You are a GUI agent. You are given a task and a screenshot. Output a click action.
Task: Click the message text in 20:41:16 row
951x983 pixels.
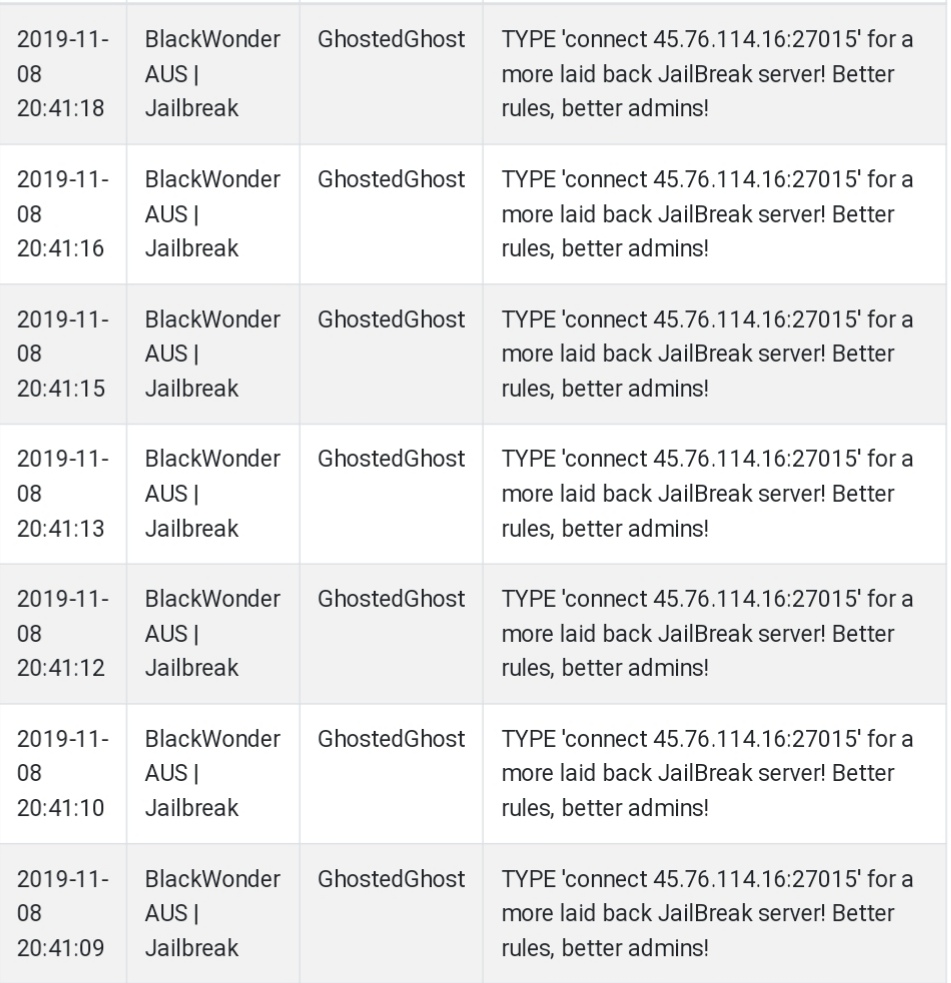[707, 214]
